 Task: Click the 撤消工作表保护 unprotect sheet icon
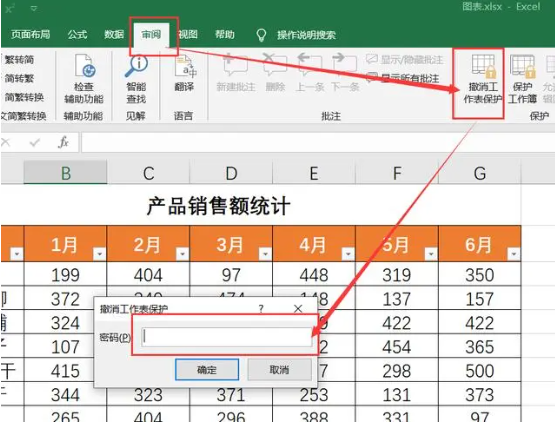coord(483,66)
